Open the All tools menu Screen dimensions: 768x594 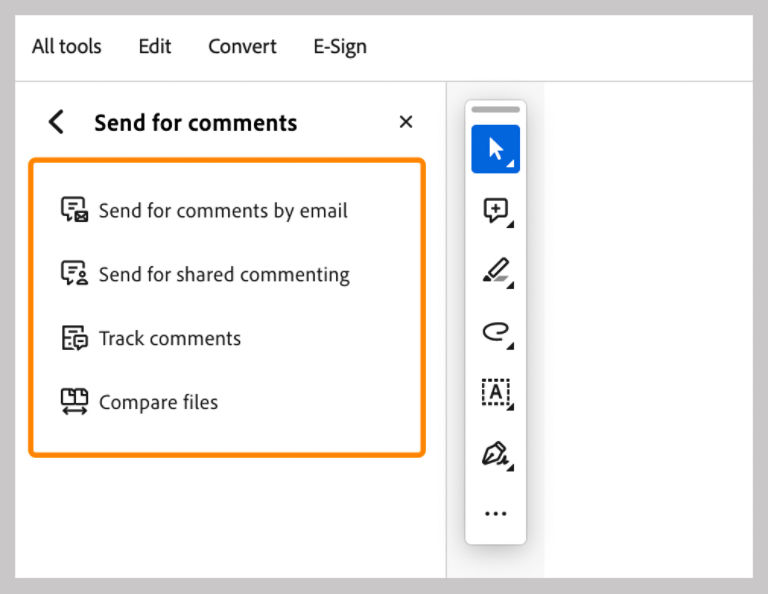[67, 47]
